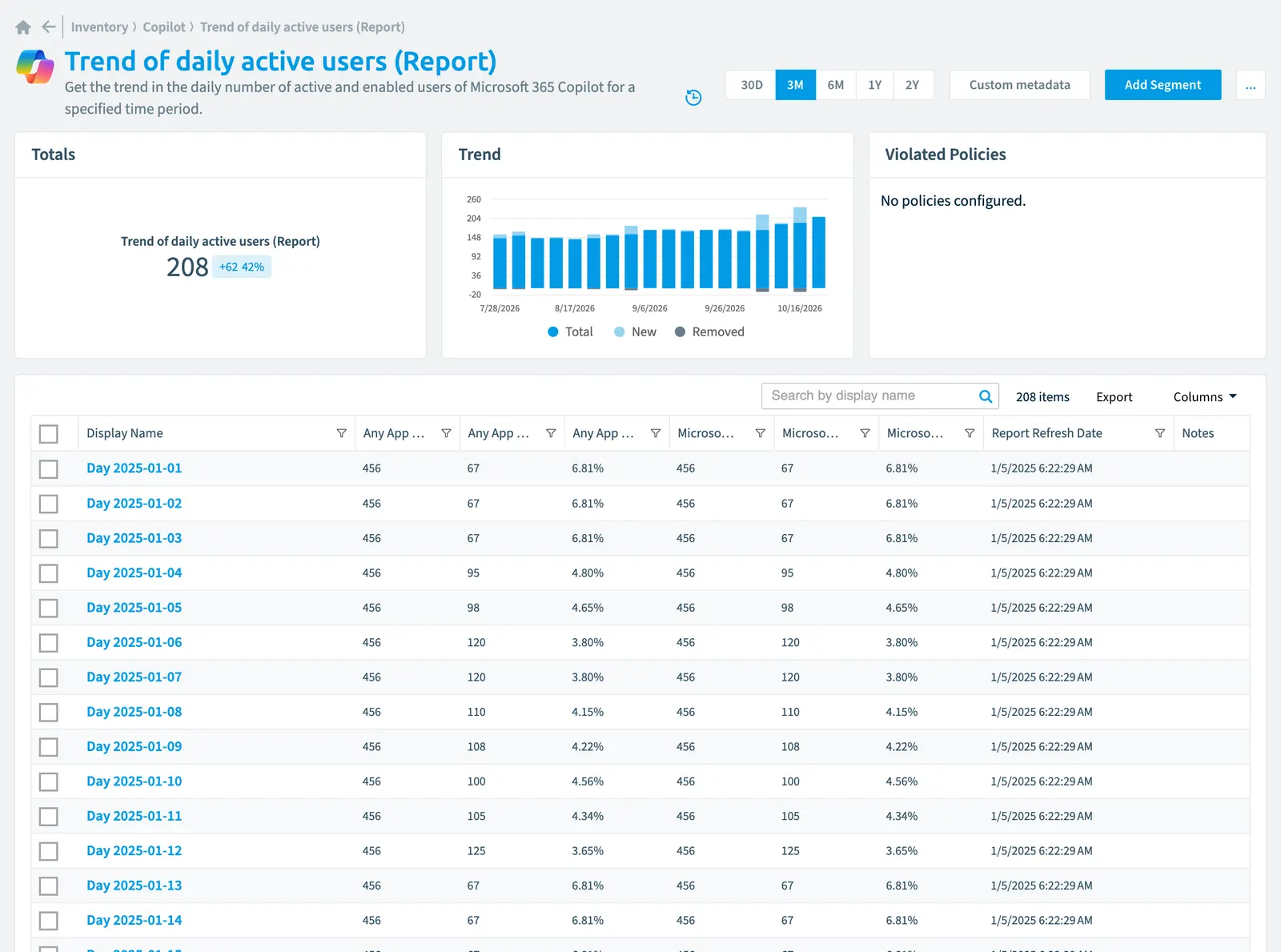This screenshot has width=1281, height=952.
Task: Sort by Report Refresh Date header
Action: coord(1046,433)
